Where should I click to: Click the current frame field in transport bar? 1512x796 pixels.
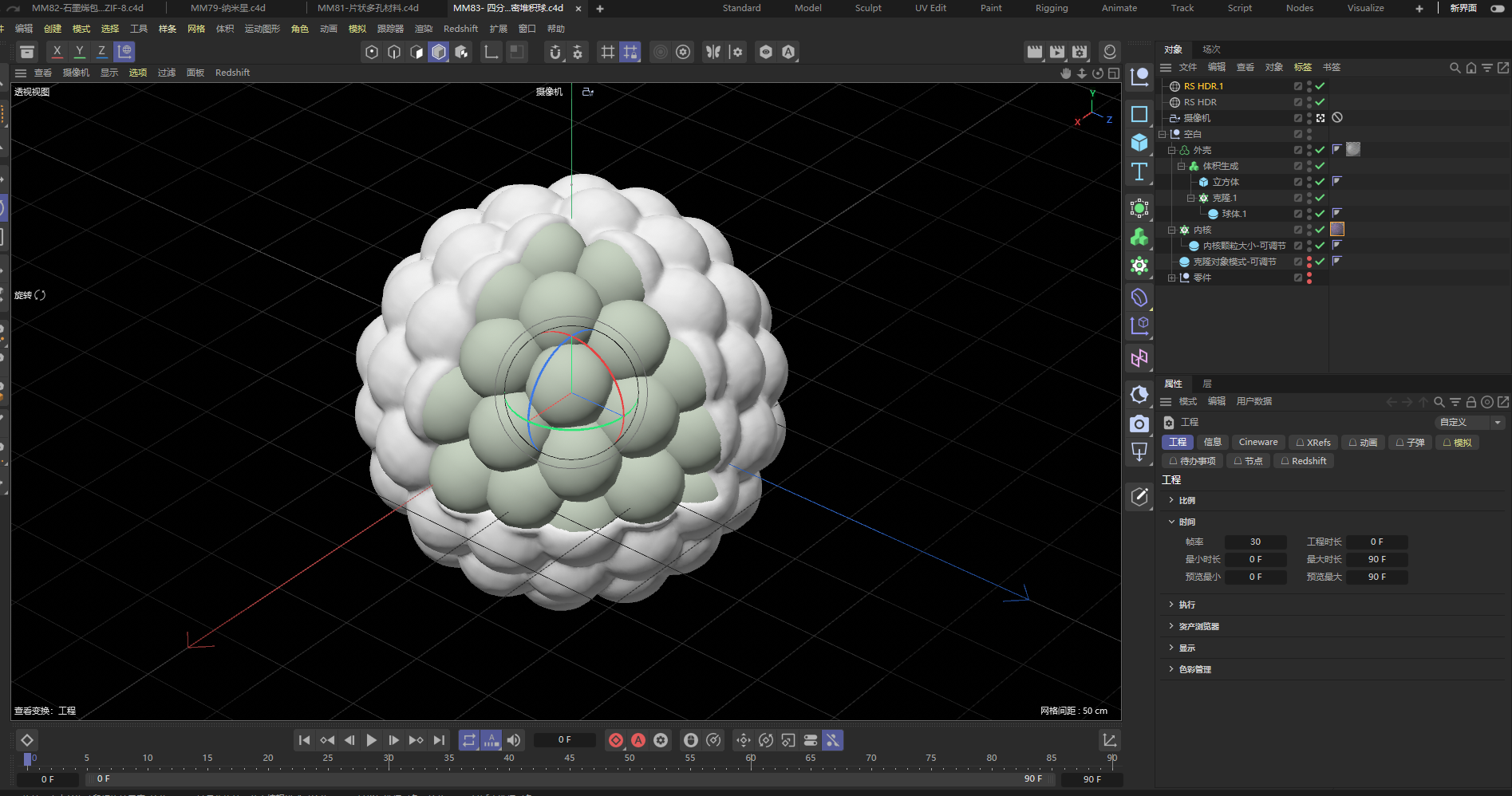tap(564, 740)
